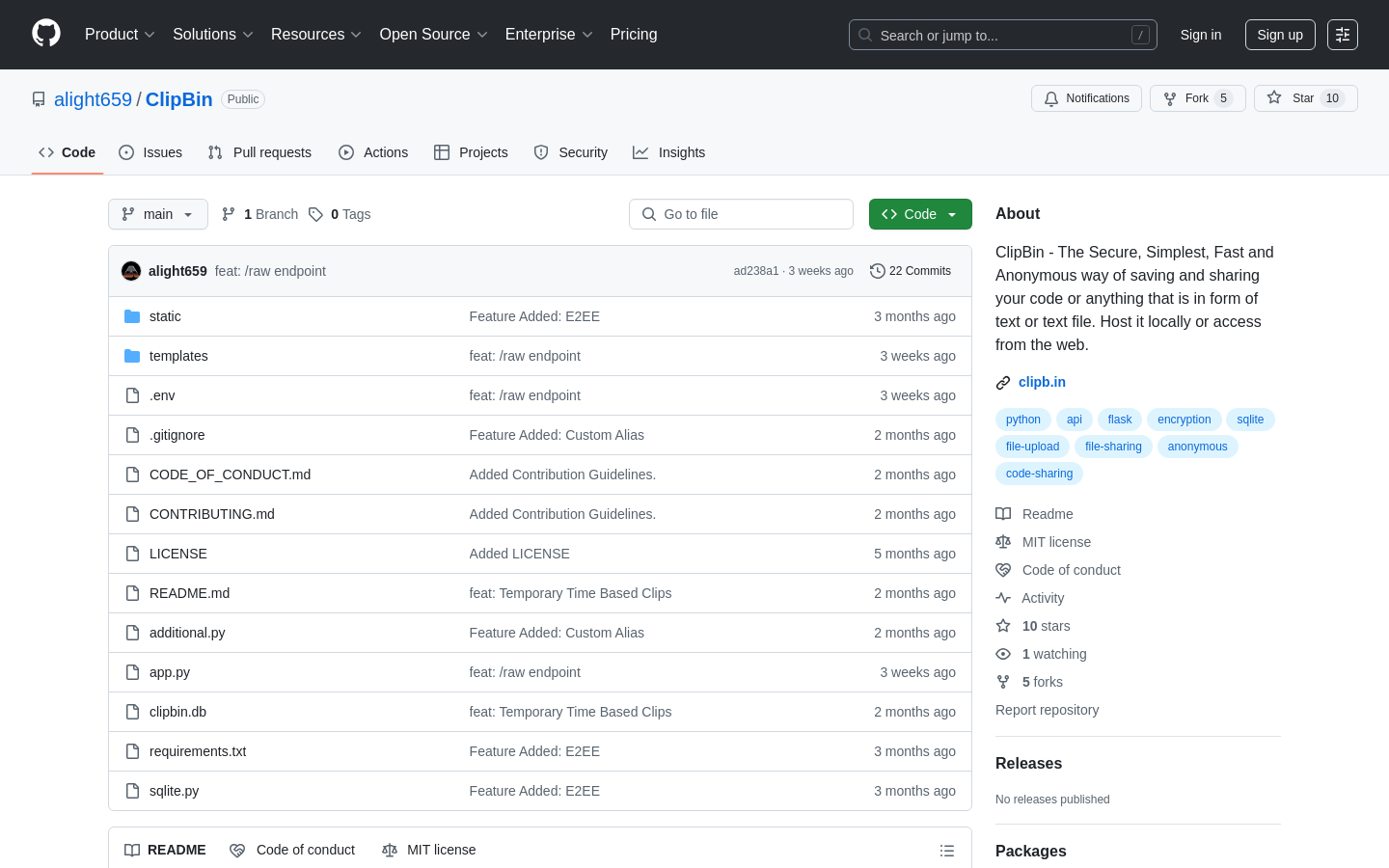The width and height of the screenshot is (1389, 868).
Task: Click the heart icon beside Code of conduct
Action: pyautogui.click(x=1003, y=570)
